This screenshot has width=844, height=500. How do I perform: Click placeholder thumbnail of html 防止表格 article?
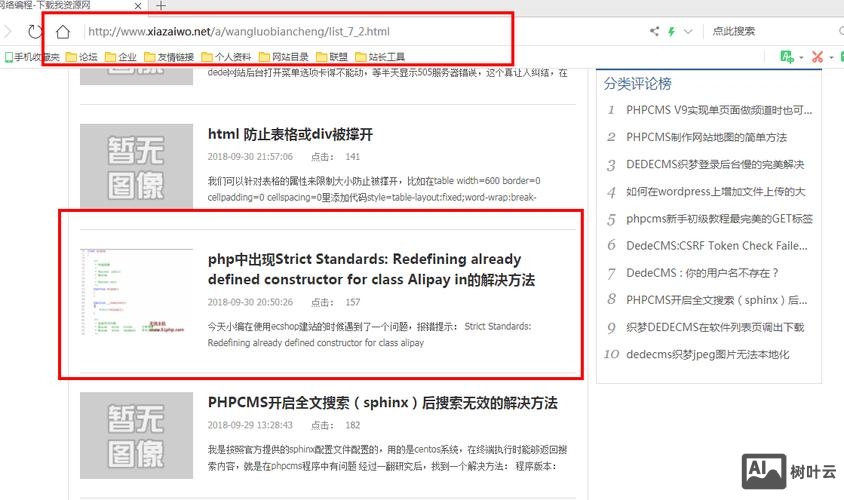[x=136, y=166]
